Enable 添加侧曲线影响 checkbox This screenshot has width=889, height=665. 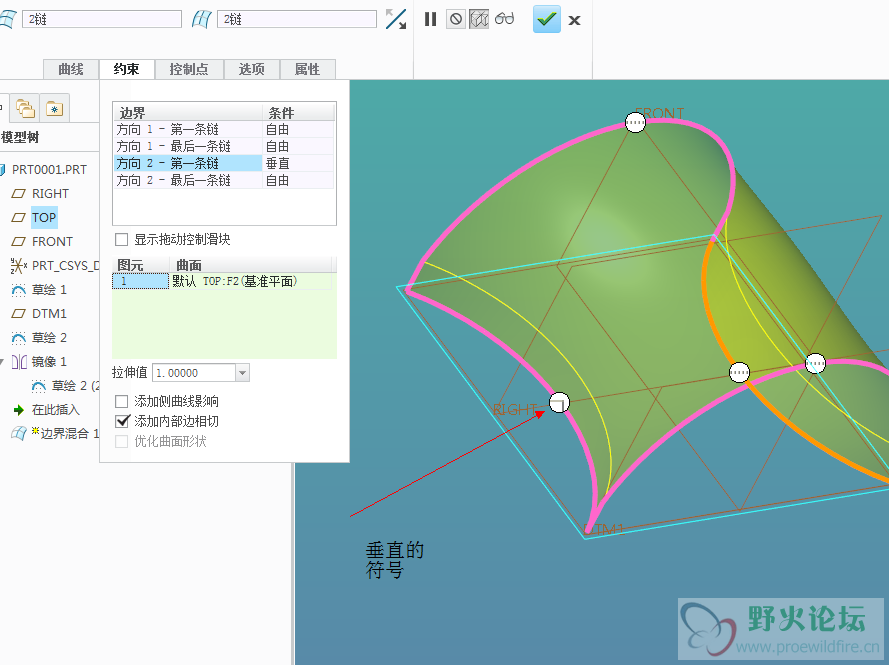click(x=121, y=401)
